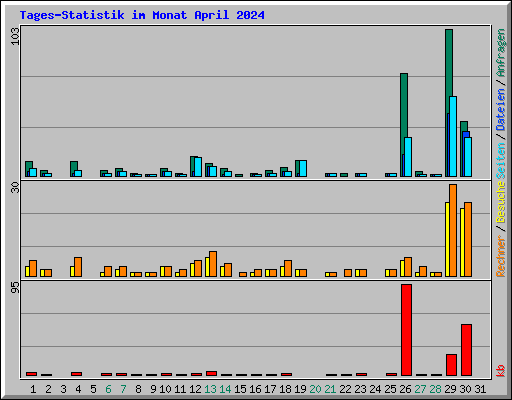The height and width of the screenshot is (400, 512).
Task: Click the 'Seiten' legend label
Action: [500, 161]
